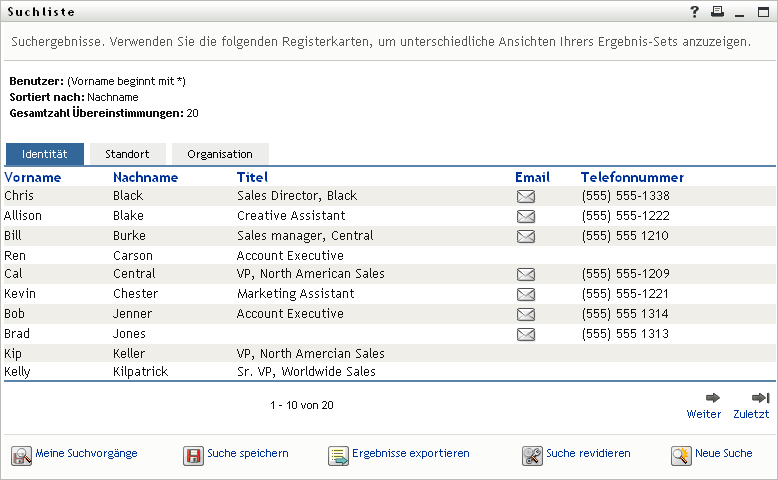
Task: Click the Suche revidieren link
Action: pos(588,453)
